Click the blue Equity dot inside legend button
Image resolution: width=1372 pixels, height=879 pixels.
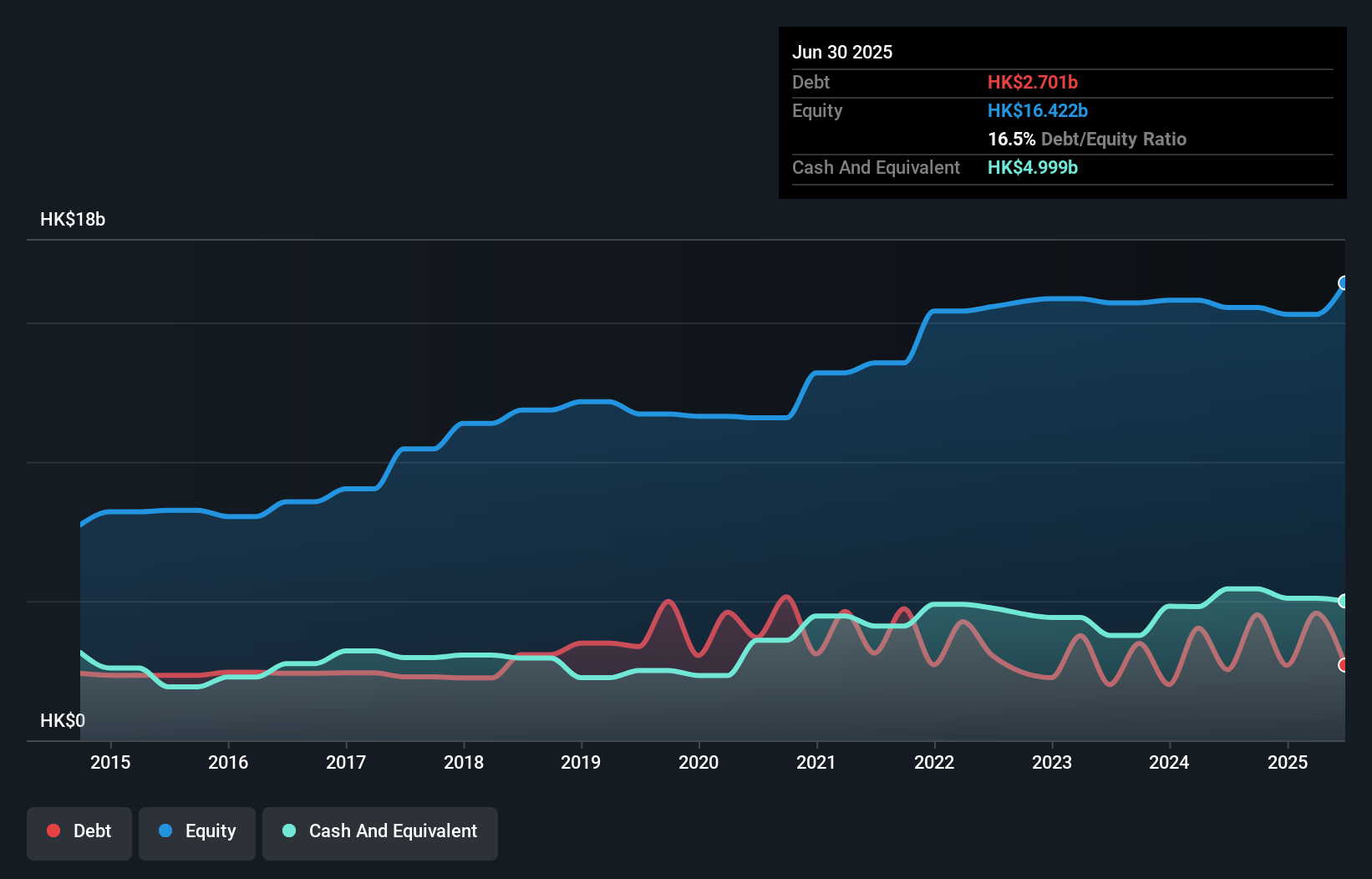click(x=166, y=831)
